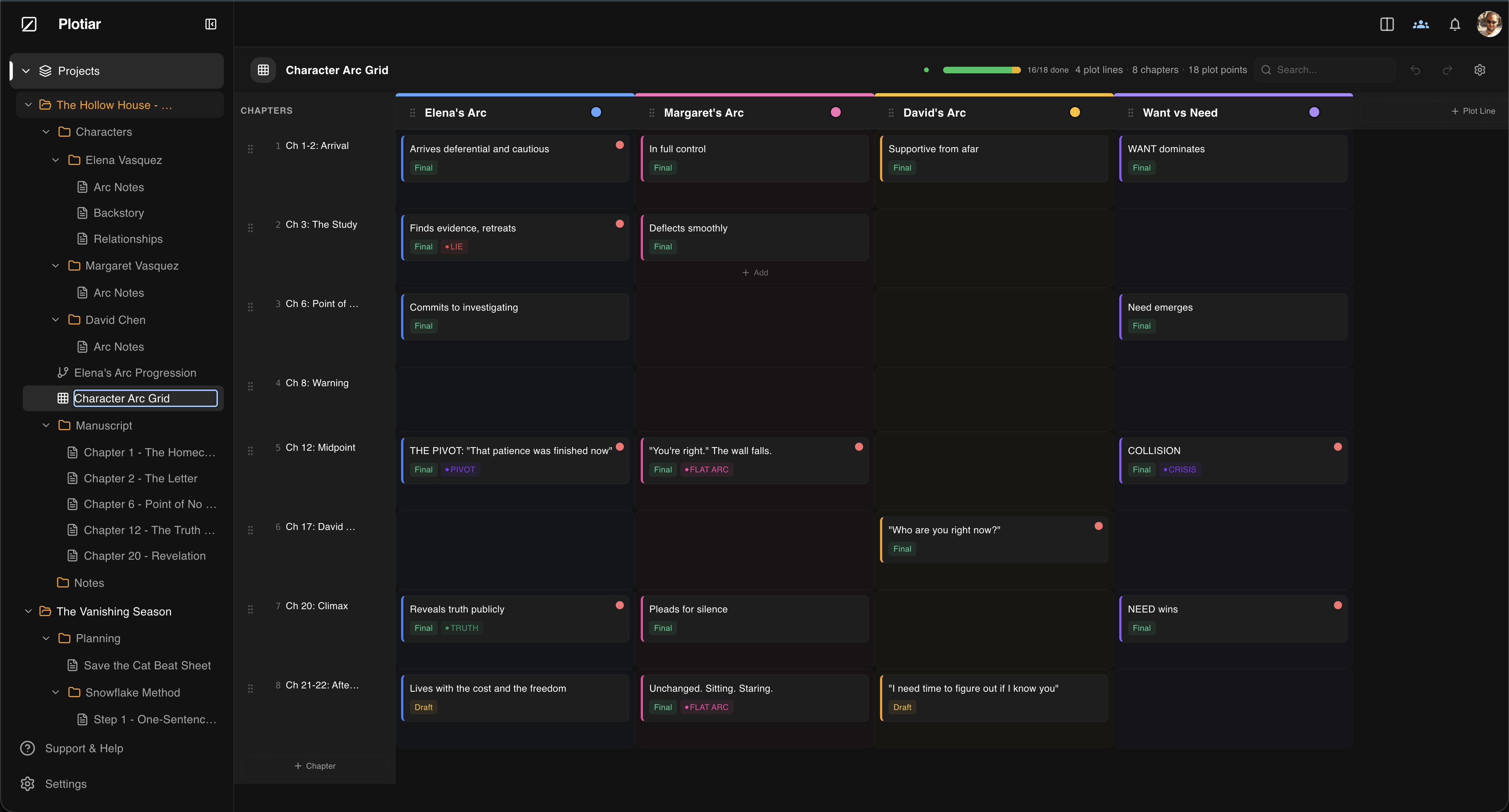Toggle red marker on COLLISION card
This screenshot has width=1509, height=812.
click(x=1337, y=447)
